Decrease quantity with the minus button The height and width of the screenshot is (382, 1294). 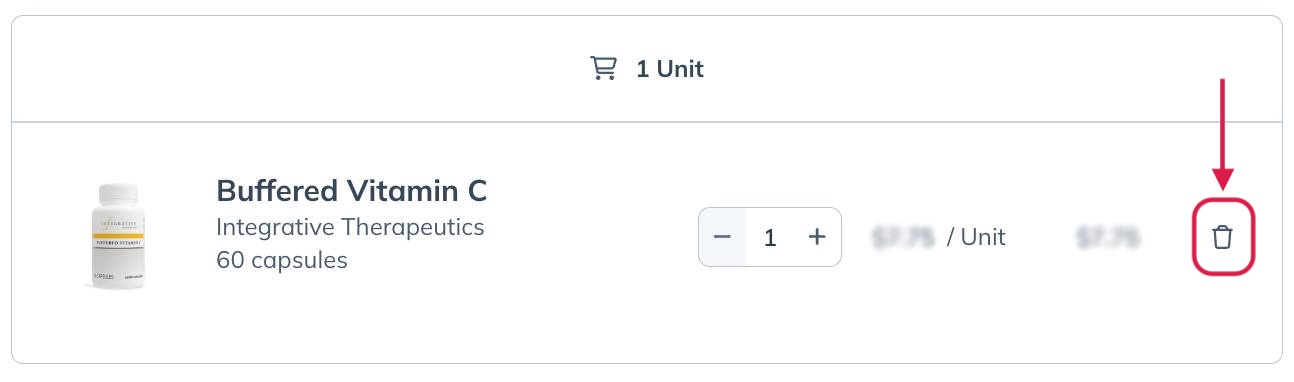(722, 237)
